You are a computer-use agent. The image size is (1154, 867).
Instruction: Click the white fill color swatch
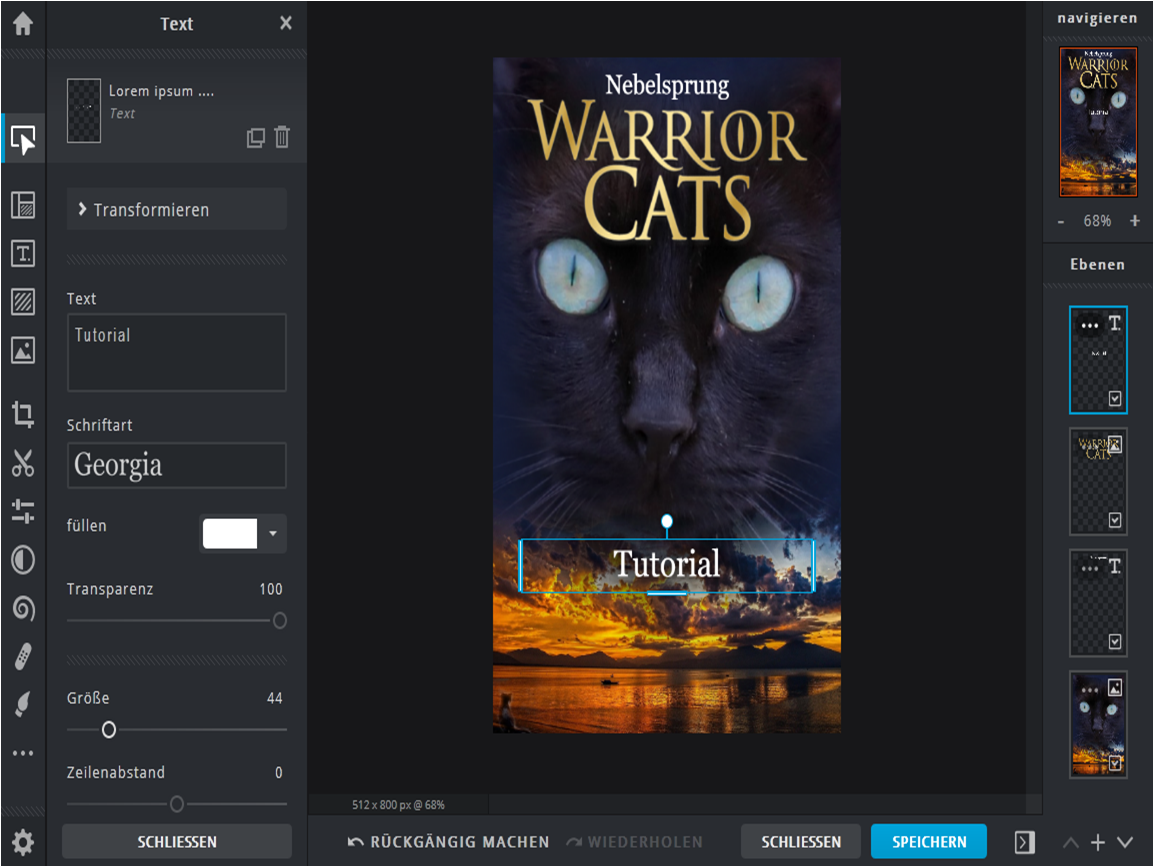click(x=230, y=533)
